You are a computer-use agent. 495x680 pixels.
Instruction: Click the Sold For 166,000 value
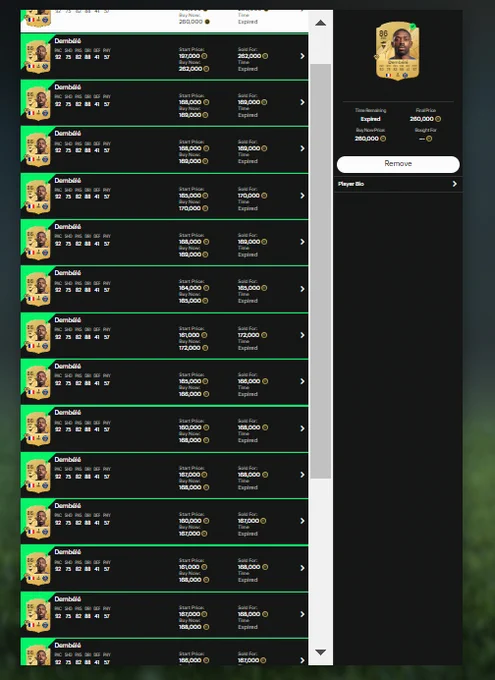[x=249, y=381]
